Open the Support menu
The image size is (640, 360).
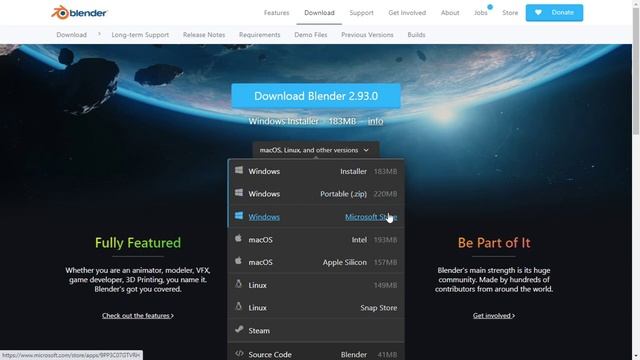[x=361, y=13]
